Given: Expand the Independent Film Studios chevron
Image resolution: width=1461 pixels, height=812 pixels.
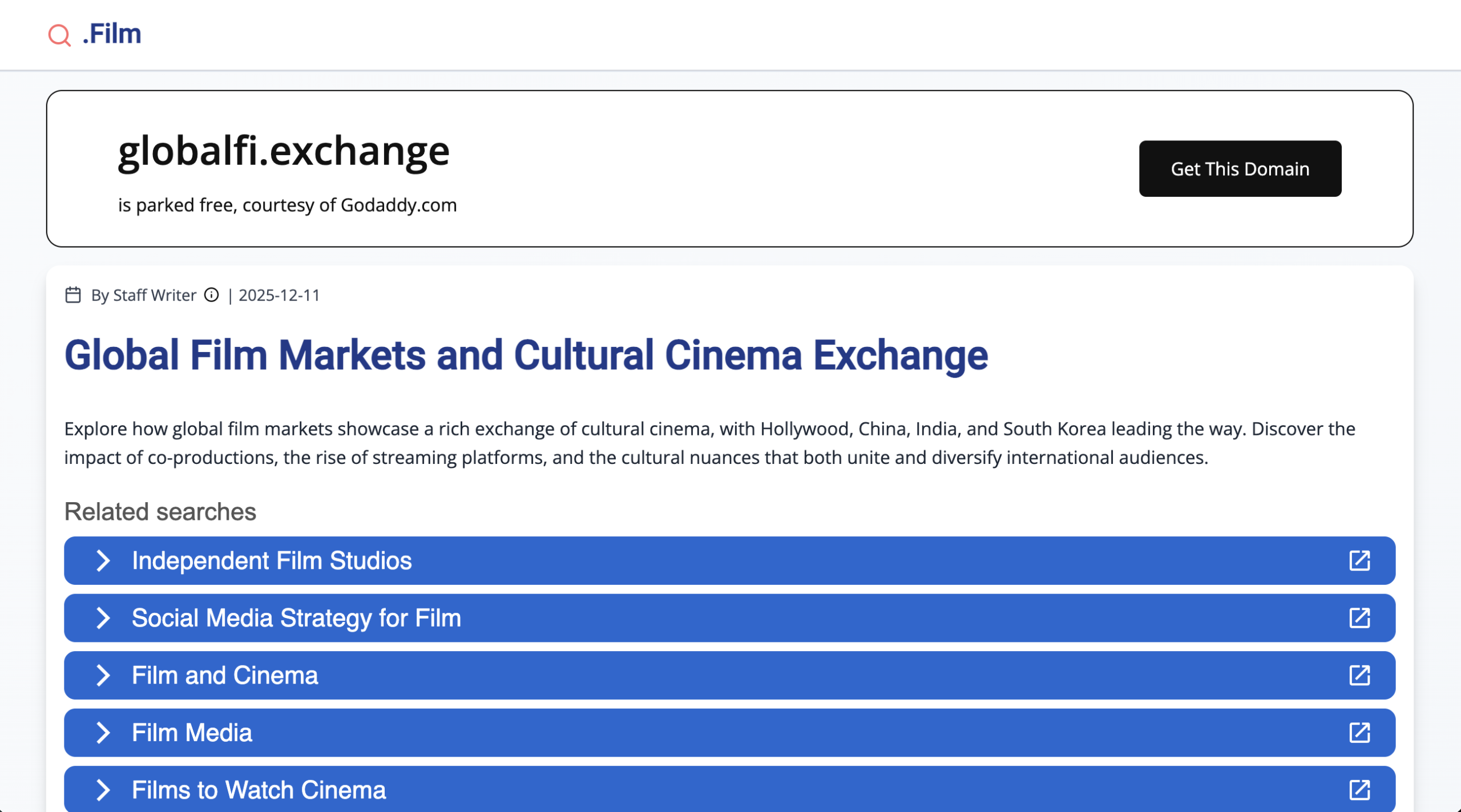Looking at the screenshot, I should (x=103, y=560).
